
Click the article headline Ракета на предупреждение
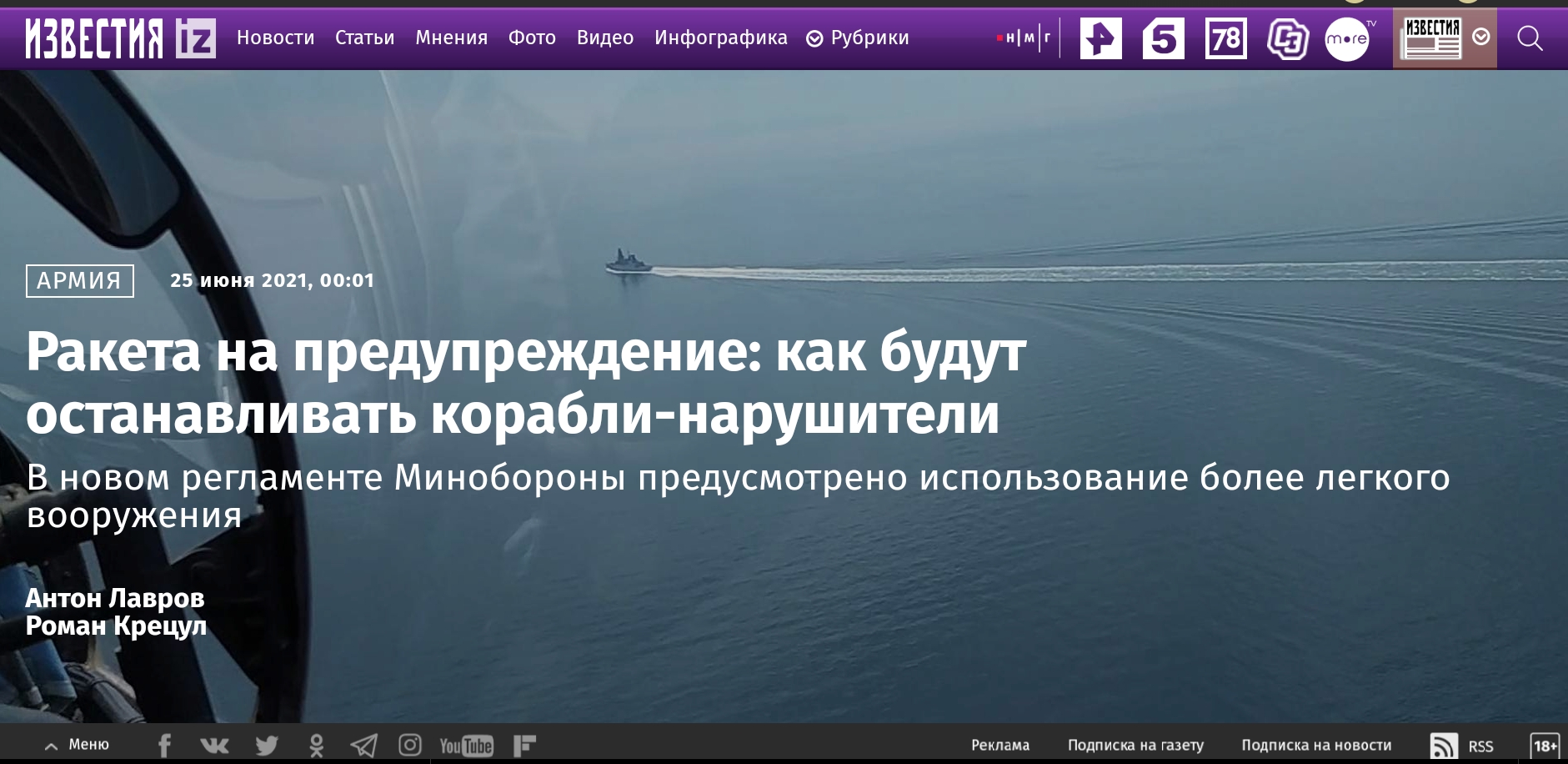[526, 383]
